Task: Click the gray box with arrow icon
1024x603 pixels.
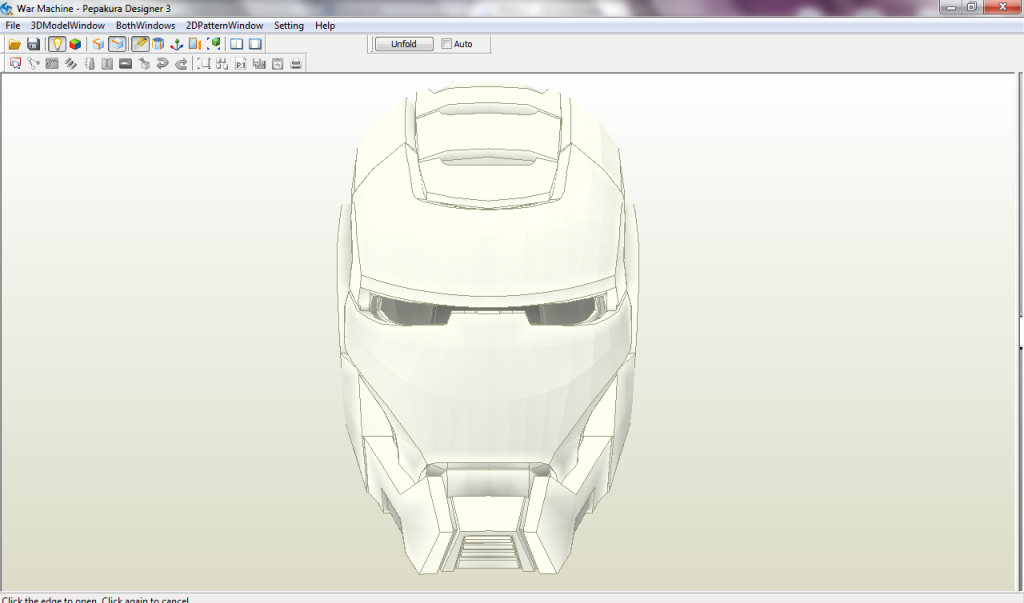Action: point(144,64)
